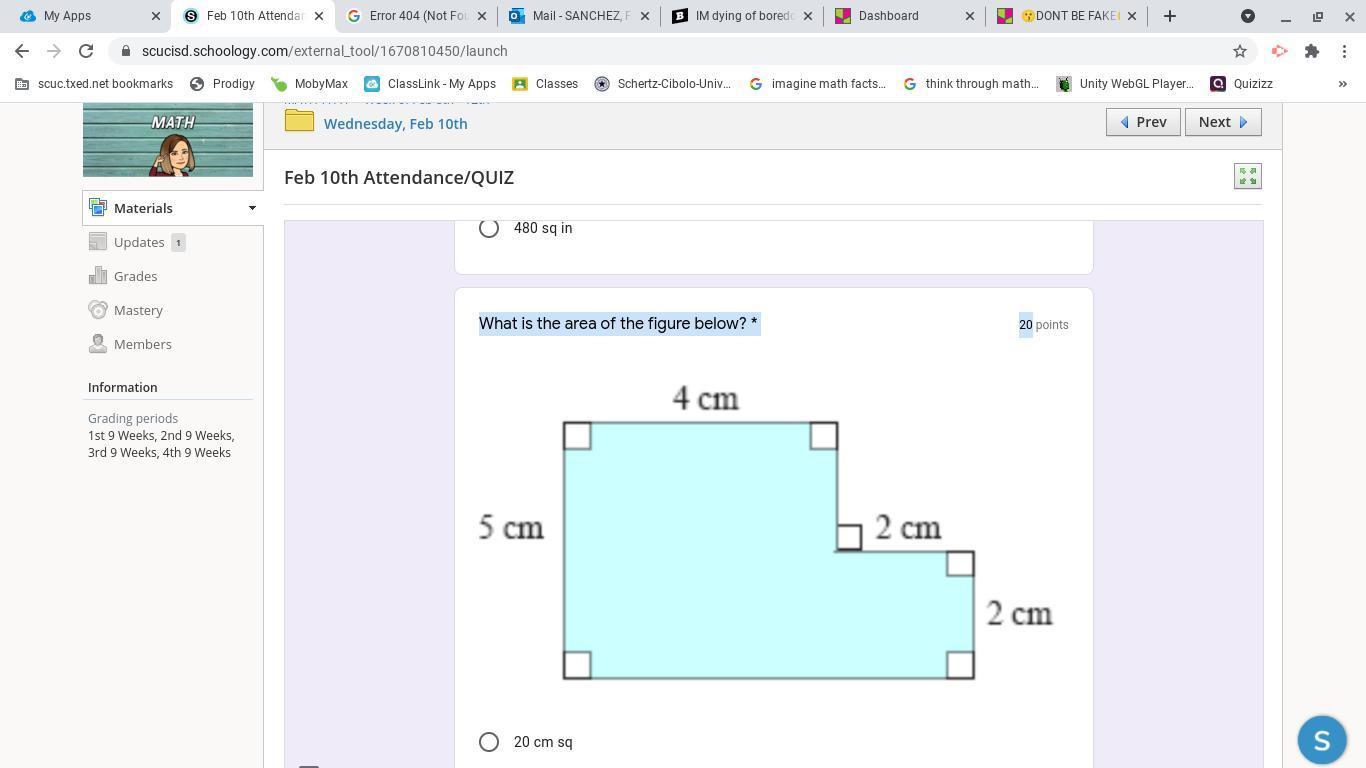The height and width of the screenshot is (768, 1366).
Task: Open the Classes bookmark
Action: pos(545,84)
